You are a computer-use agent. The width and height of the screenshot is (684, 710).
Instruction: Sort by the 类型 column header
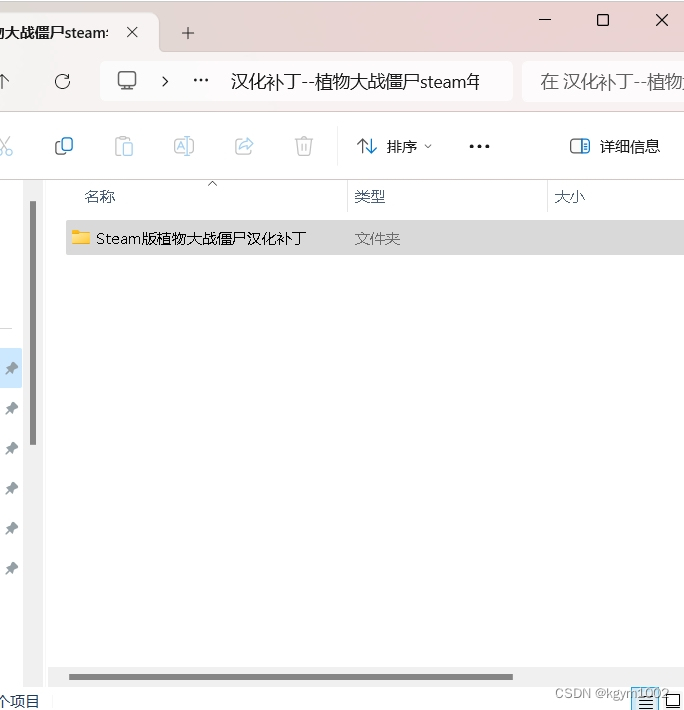(370, 197)
